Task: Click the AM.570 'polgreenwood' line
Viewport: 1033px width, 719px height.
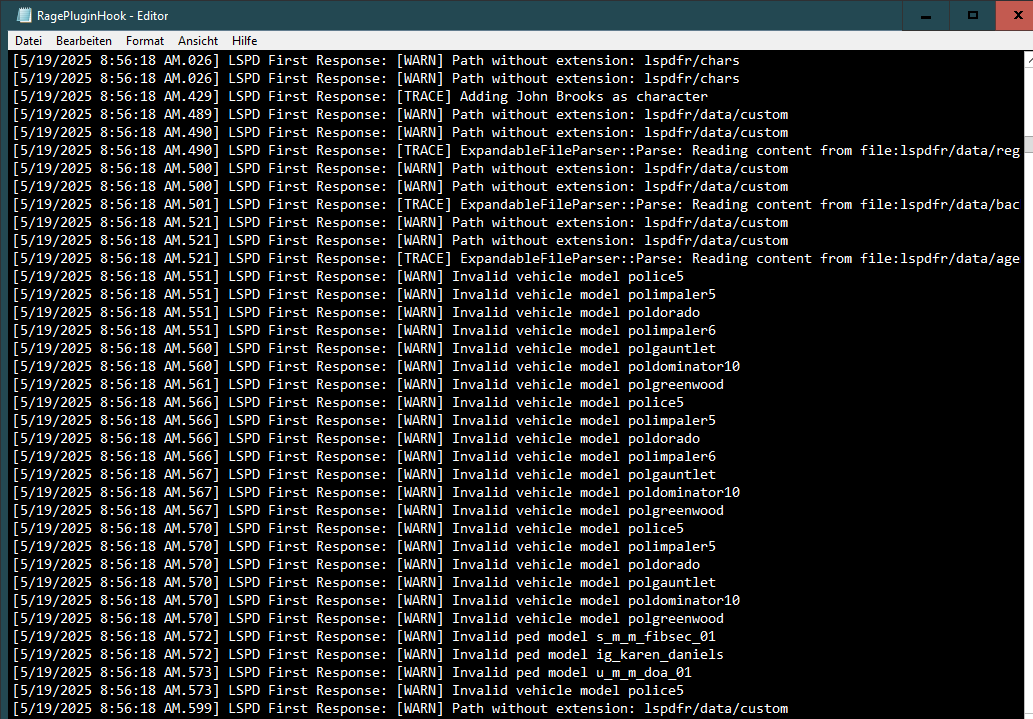Action: [368, 618]
